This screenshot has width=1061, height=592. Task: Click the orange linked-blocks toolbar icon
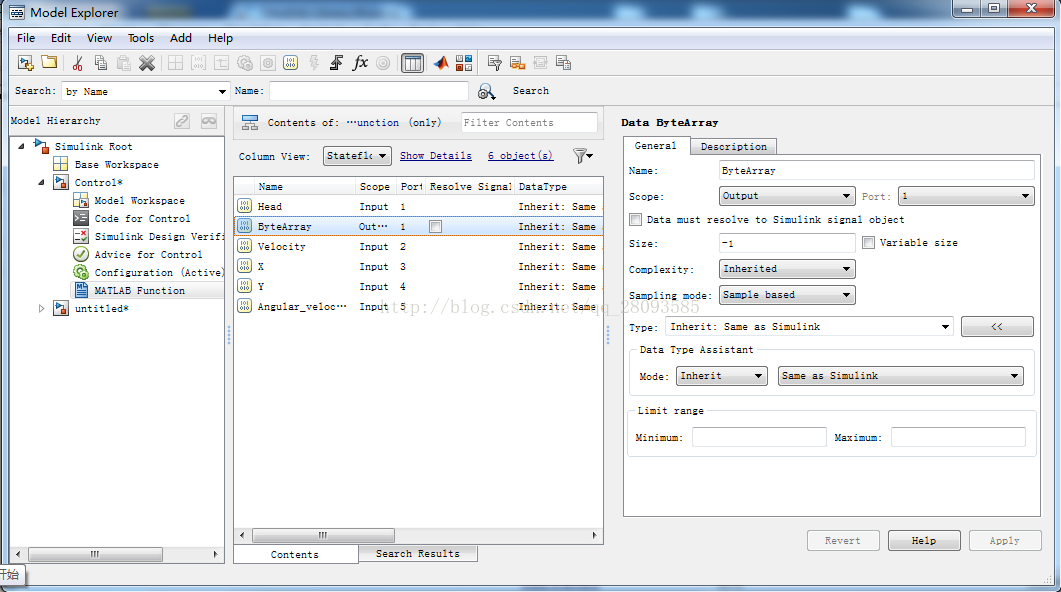coord(518,63)
